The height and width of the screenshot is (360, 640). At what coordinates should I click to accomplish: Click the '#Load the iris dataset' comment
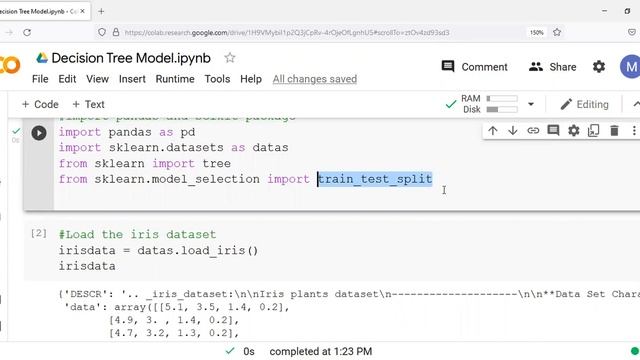coord(137,234)
